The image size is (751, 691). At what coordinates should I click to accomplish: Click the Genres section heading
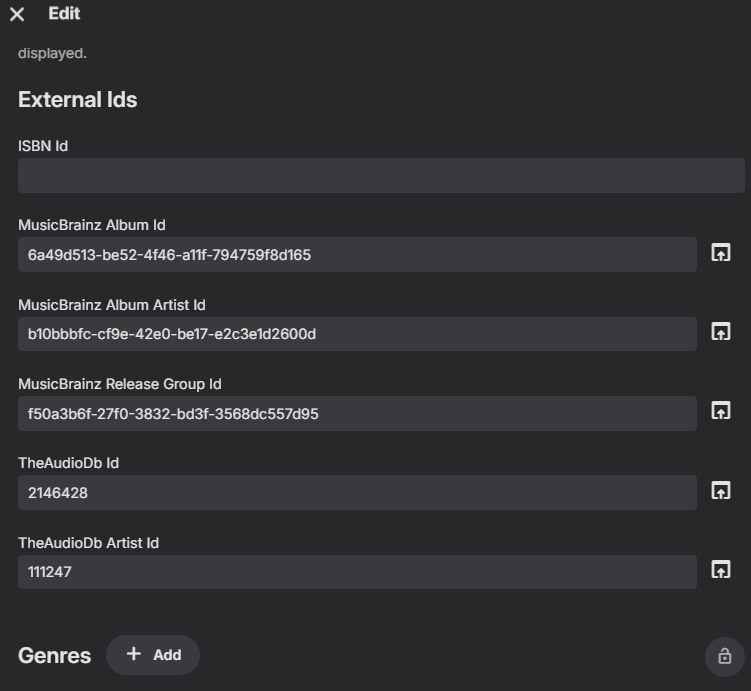(x=54, y=656)
